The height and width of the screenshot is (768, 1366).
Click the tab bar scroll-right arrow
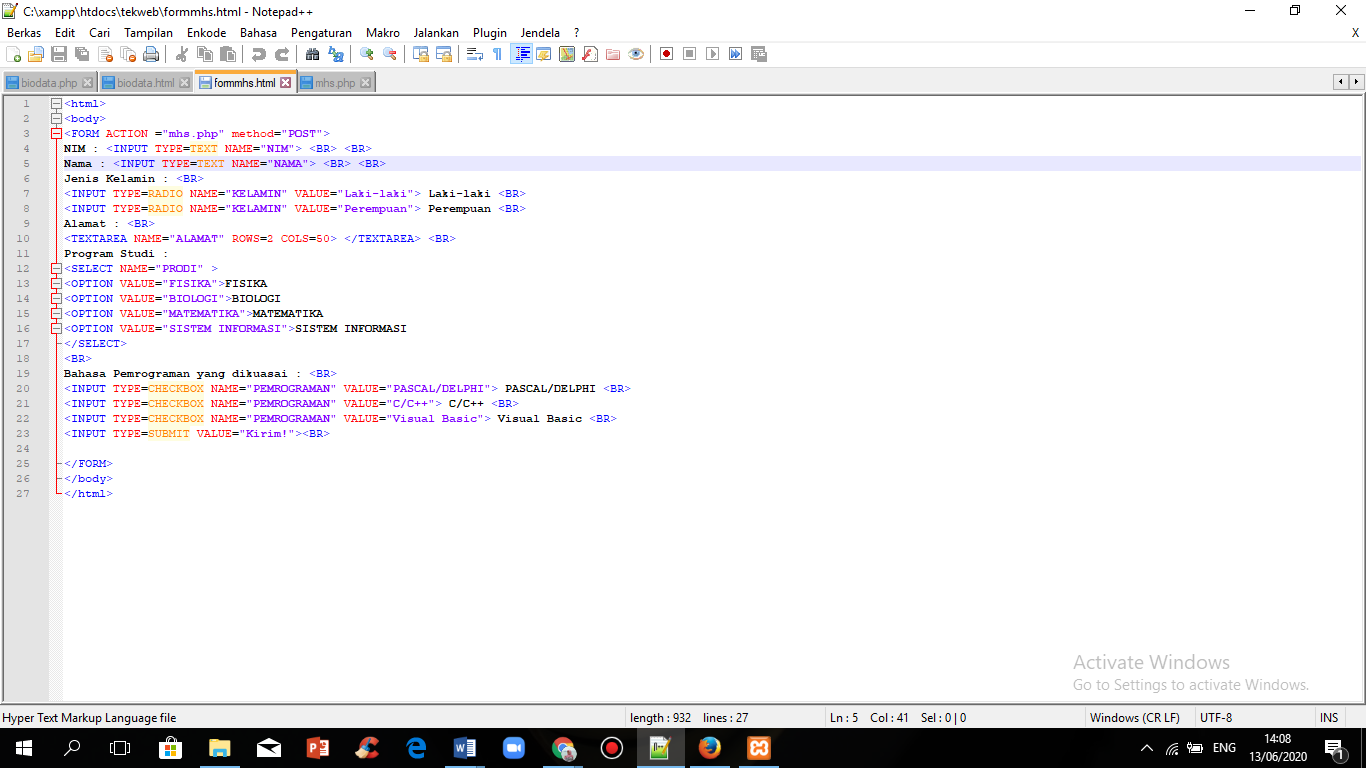[1357, 82]
